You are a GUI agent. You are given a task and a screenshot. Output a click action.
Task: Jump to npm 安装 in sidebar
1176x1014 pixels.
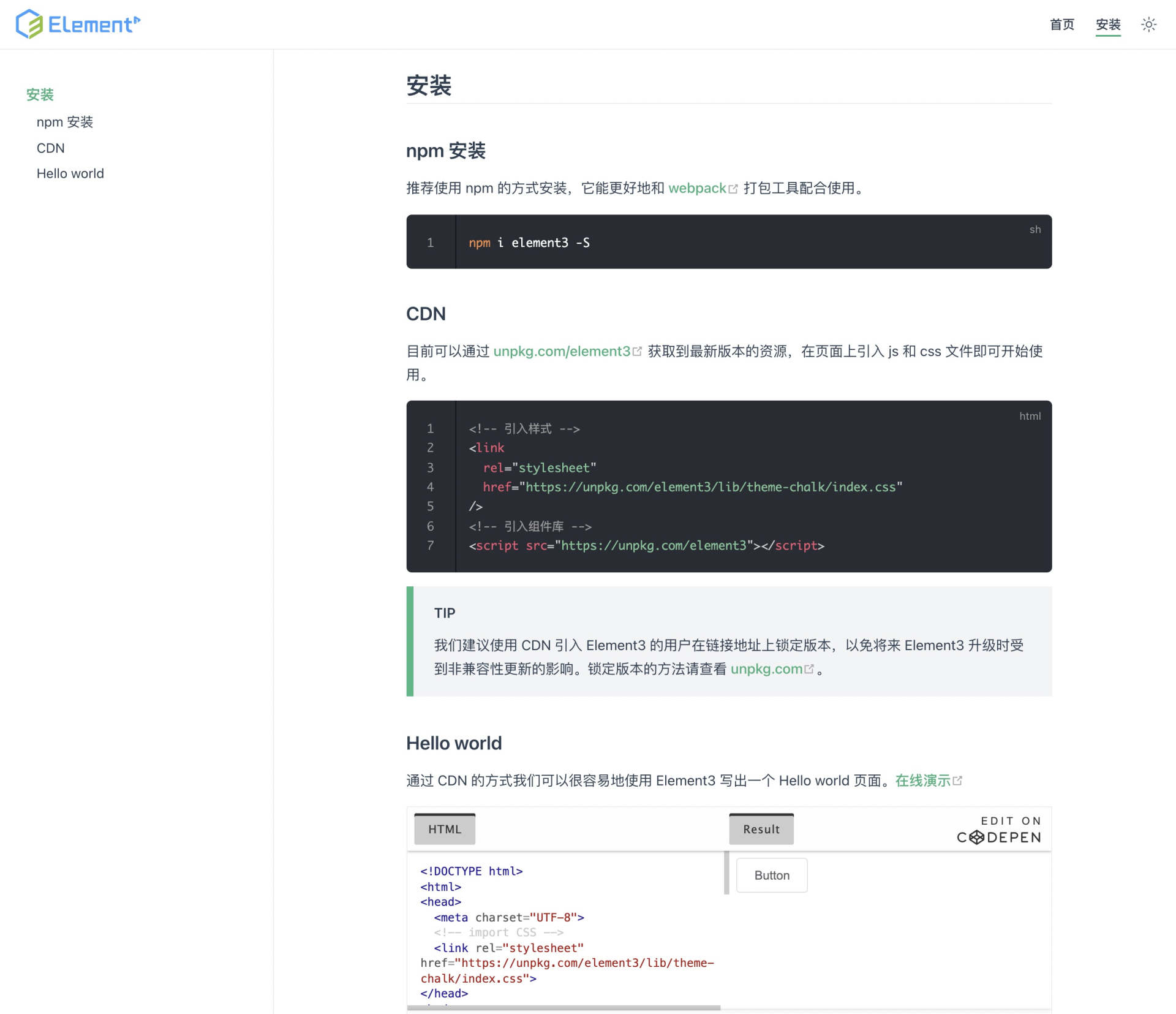tap(65, 122)
